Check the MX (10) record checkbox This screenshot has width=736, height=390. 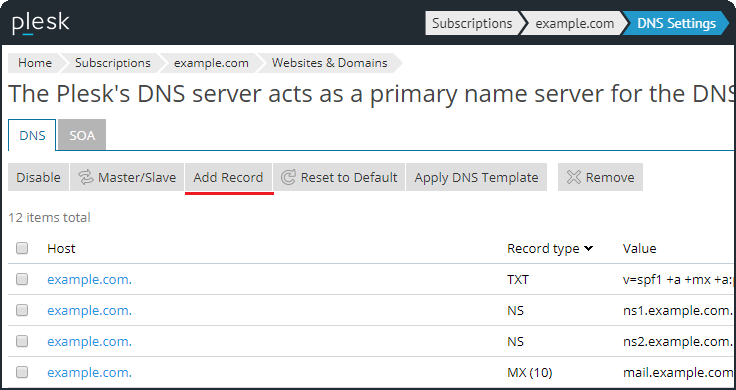[x=22, y=372]
